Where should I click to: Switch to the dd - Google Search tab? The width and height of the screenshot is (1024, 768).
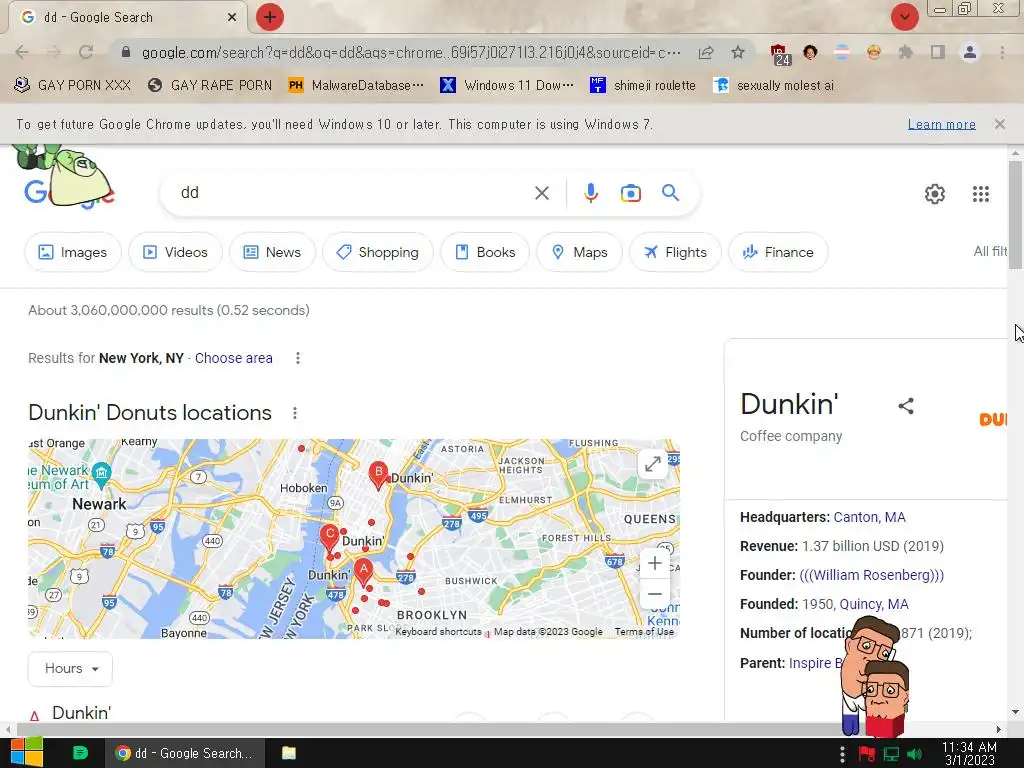click(x=126, y=18)
